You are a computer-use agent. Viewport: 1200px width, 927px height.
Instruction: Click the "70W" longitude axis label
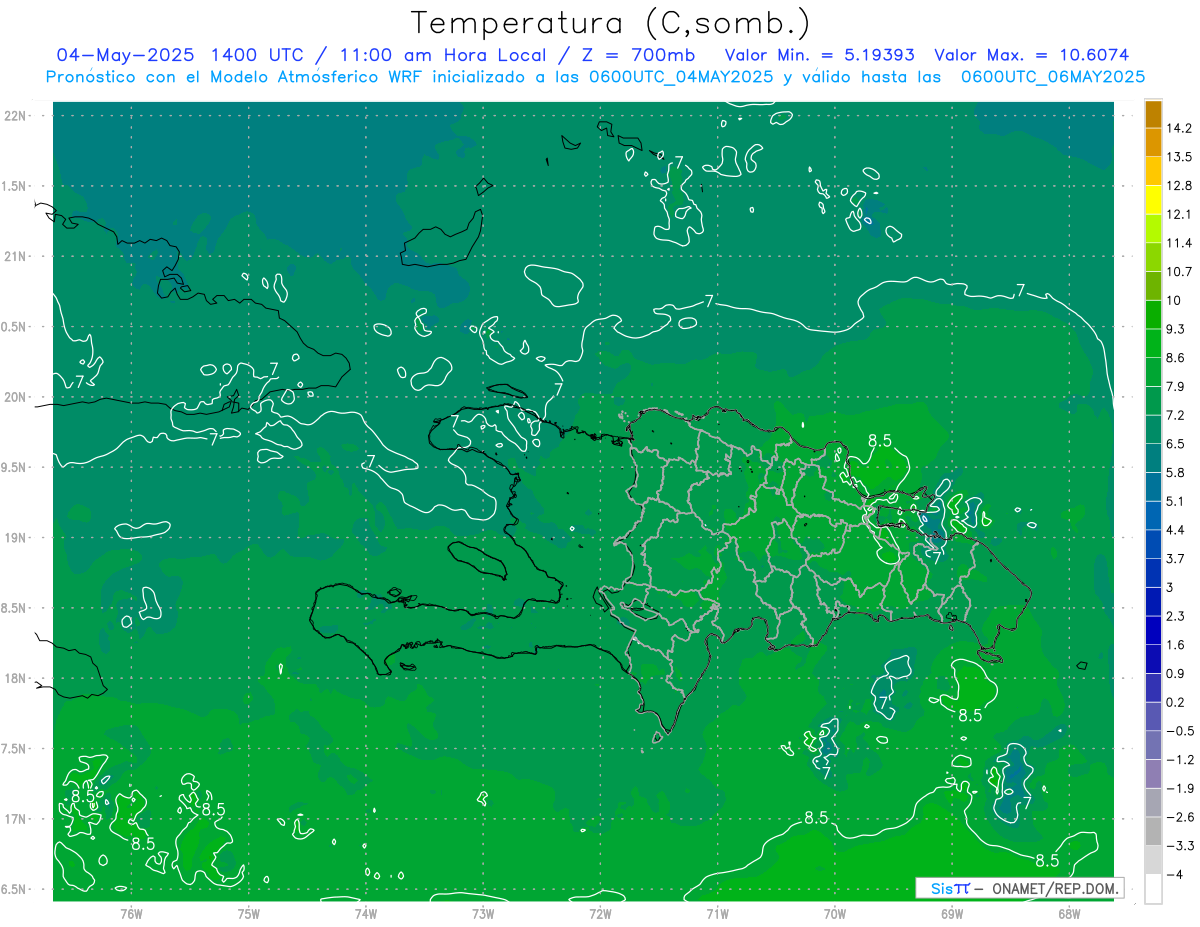coord(834,913)
